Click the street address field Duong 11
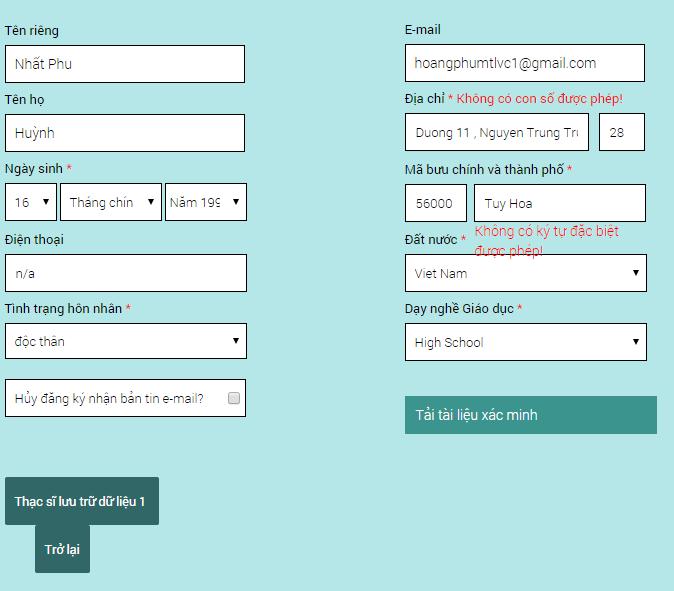Image resolution: width=674 pixels, height=591 pixels. pyautogui.click(x=497, y=132)
